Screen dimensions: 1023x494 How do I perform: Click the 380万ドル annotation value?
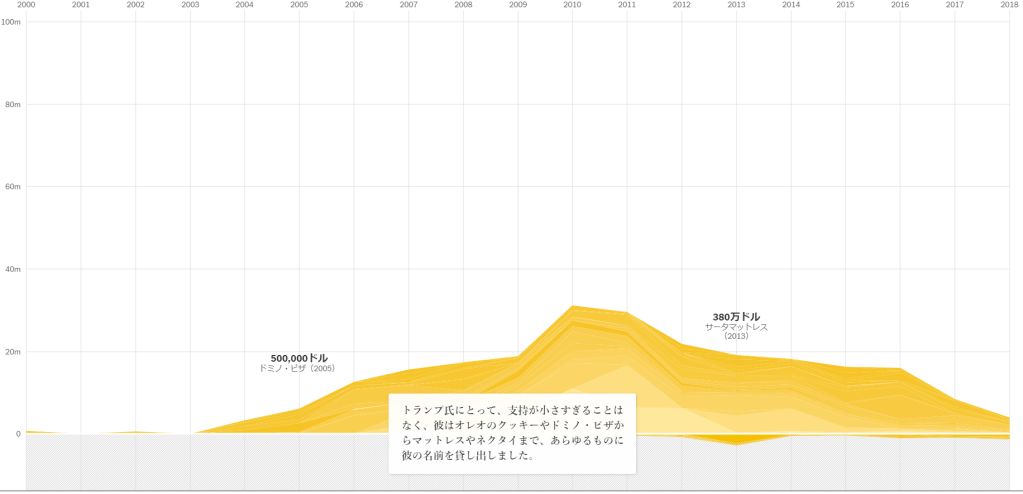[736, 317]
